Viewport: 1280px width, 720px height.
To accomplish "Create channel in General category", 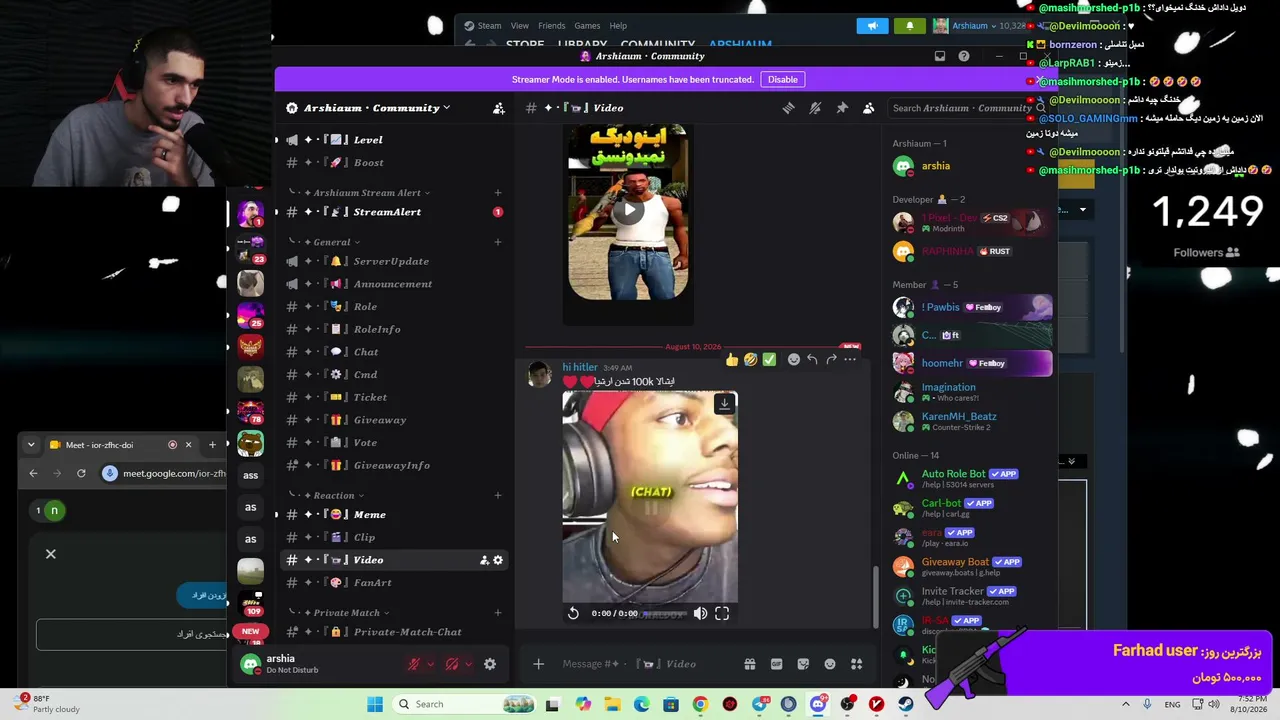I will [498, 242].
